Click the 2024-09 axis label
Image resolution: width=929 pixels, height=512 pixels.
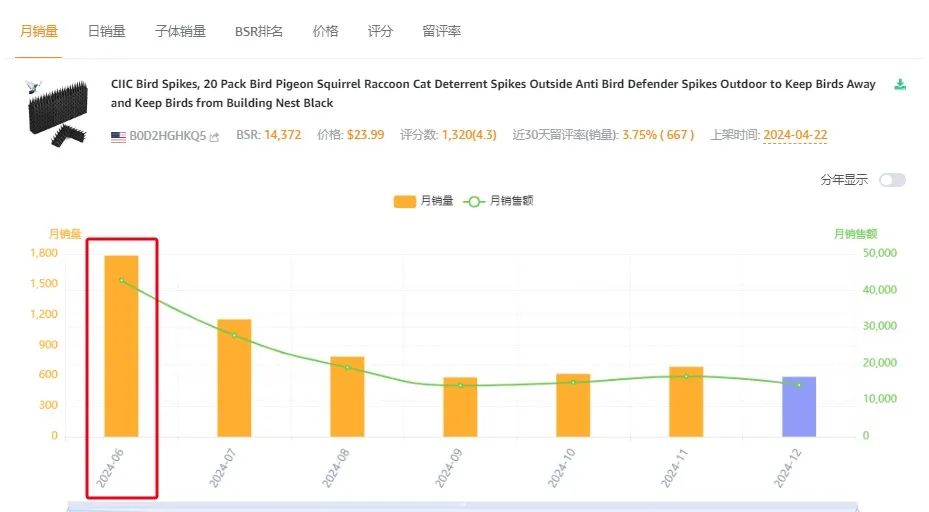click(449, 468)
